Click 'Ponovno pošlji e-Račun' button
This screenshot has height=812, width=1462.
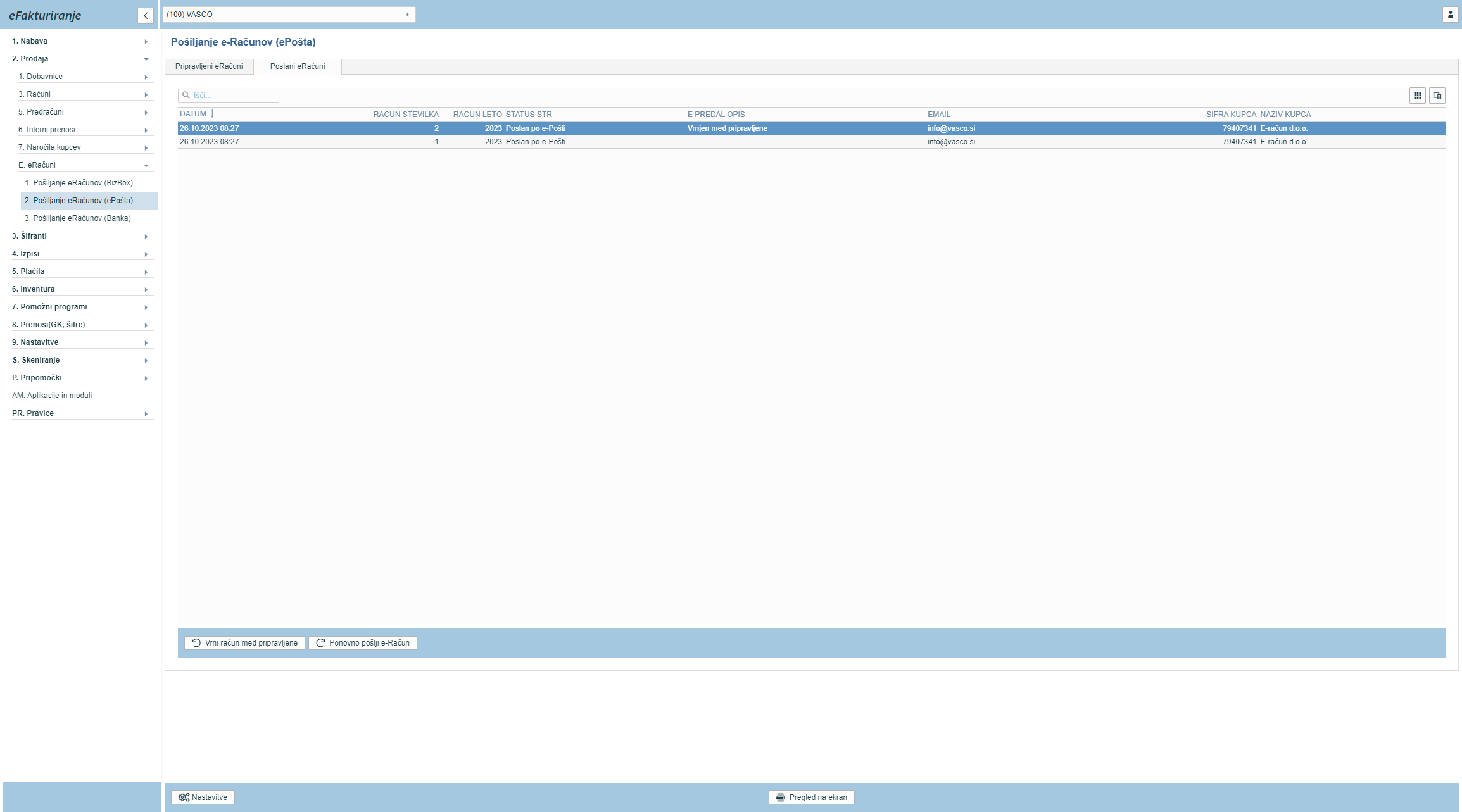tap(363, 643)
